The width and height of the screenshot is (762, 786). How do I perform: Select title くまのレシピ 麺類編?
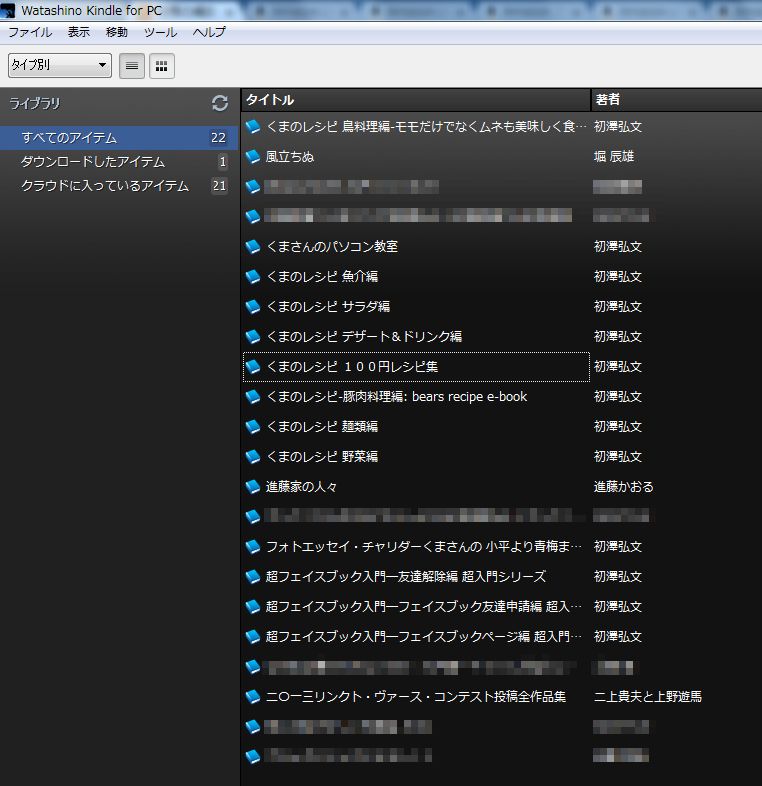(322, 427)
